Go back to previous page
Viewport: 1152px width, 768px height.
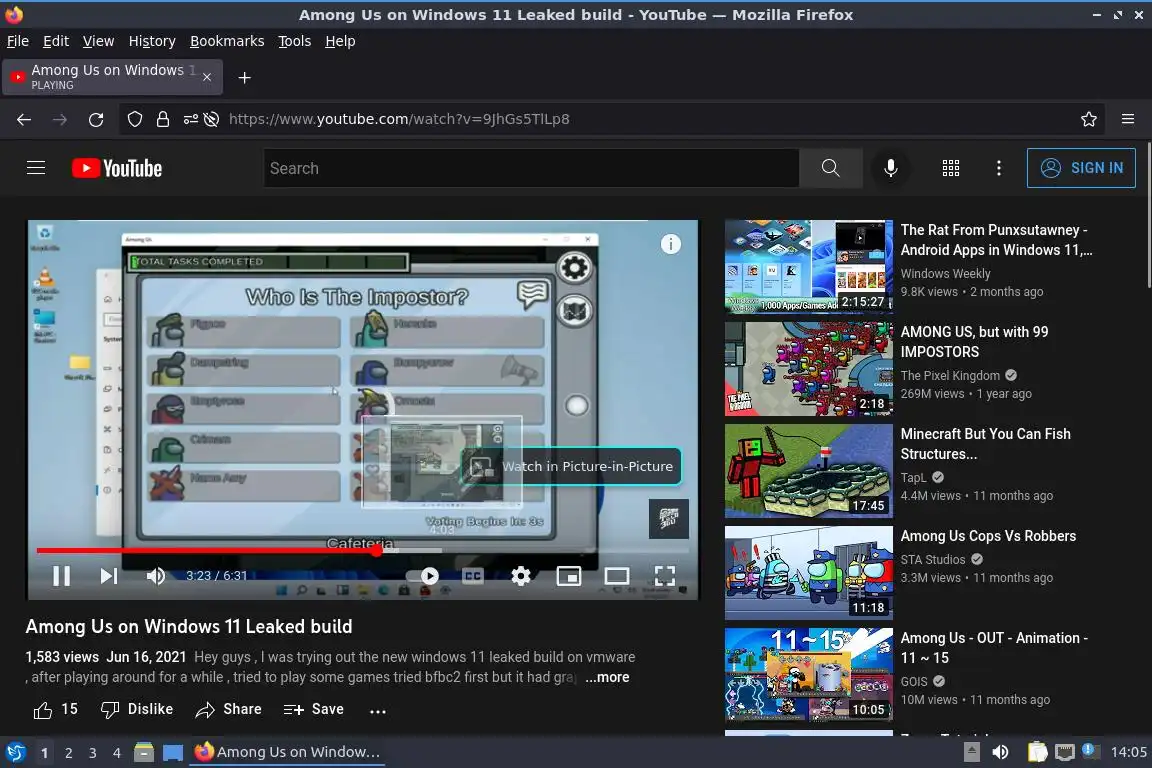tap(24, 119)
